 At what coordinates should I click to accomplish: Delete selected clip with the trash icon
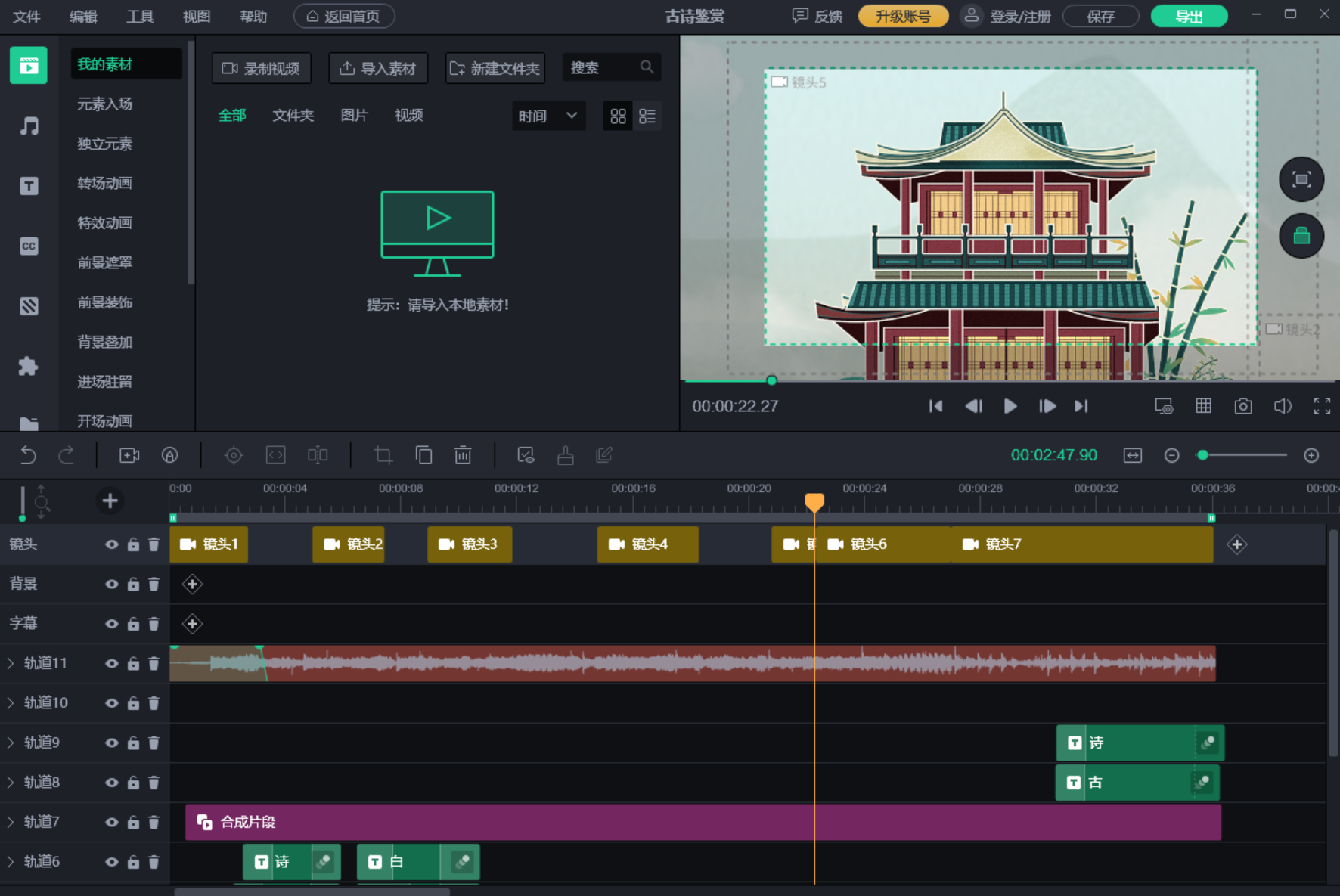463,454
